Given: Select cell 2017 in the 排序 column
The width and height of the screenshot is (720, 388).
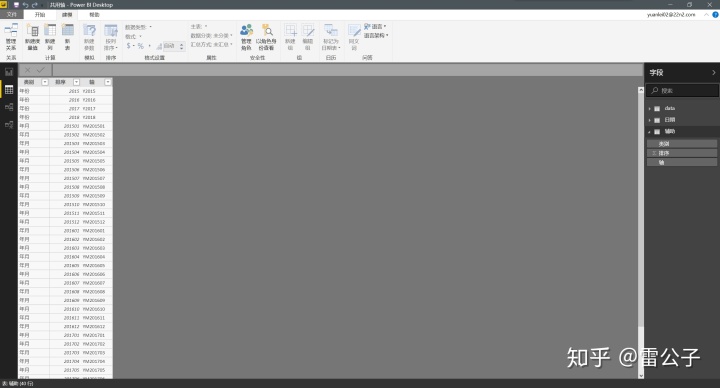Looking at the screenshot, I should pyautogui.click(x=65, y=108).
